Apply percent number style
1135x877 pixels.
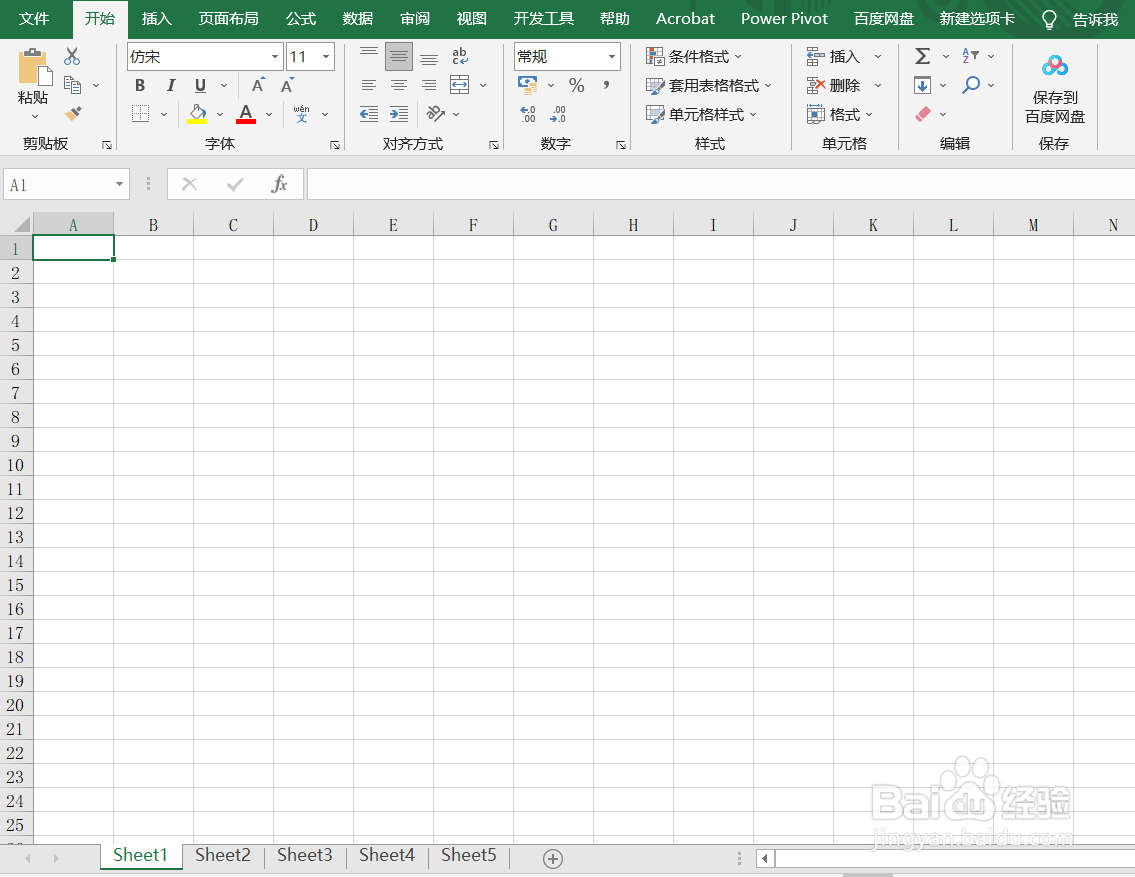[x=577, y=86]
